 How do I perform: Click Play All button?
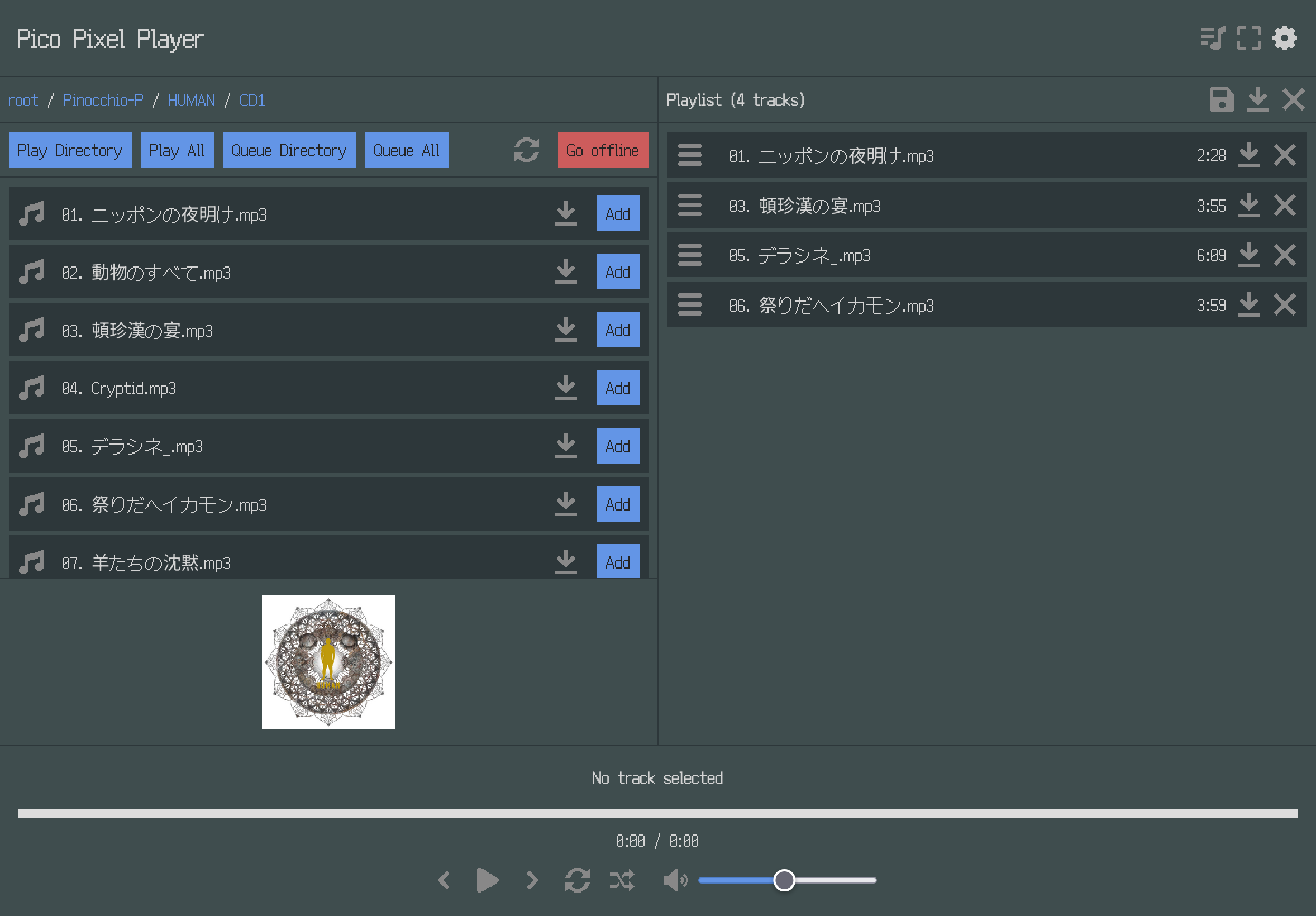click(x=177, y=150)
